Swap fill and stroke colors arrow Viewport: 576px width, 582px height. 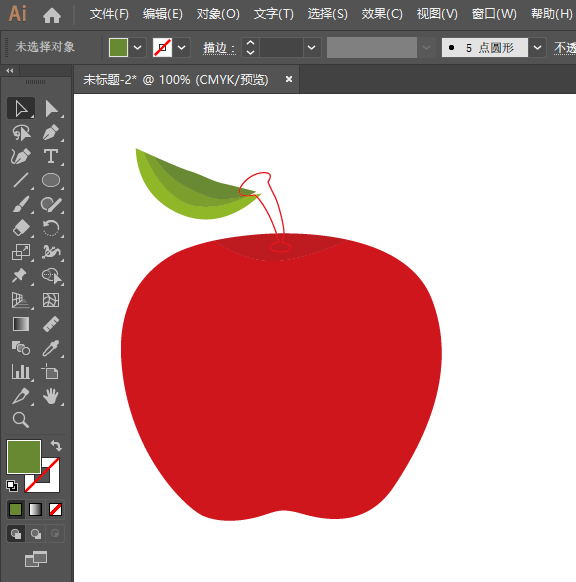pyautogui.click(x=56, y=445)
